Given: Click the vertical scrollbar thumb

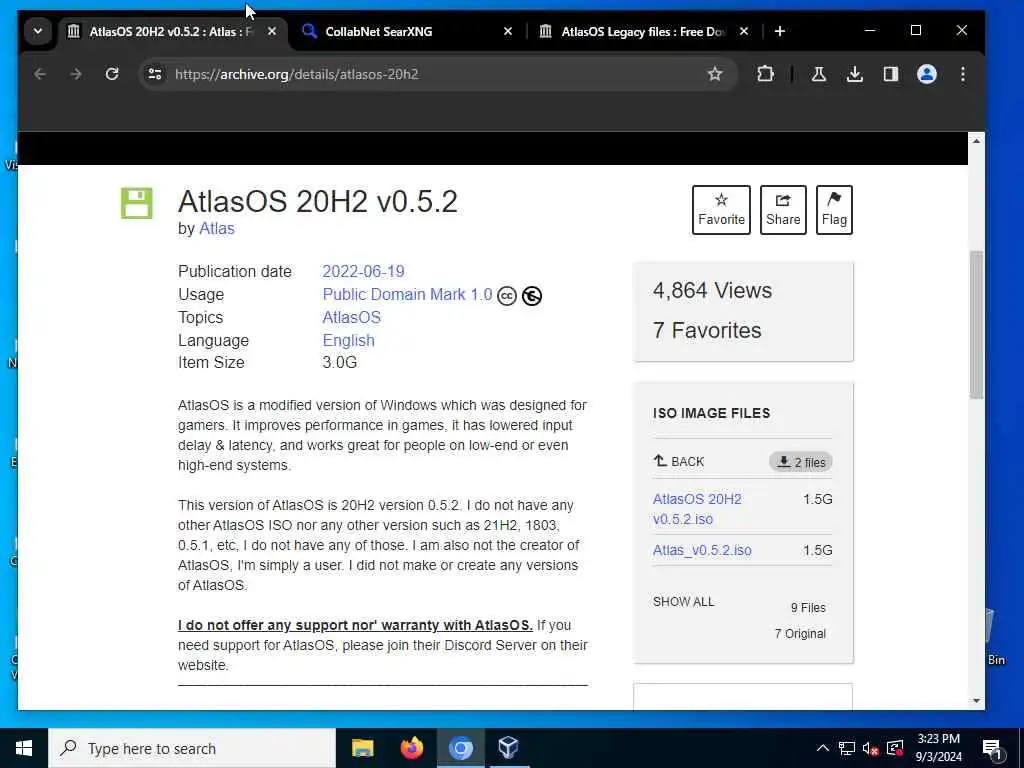Looking at the screenshot, I should [976, 325].
